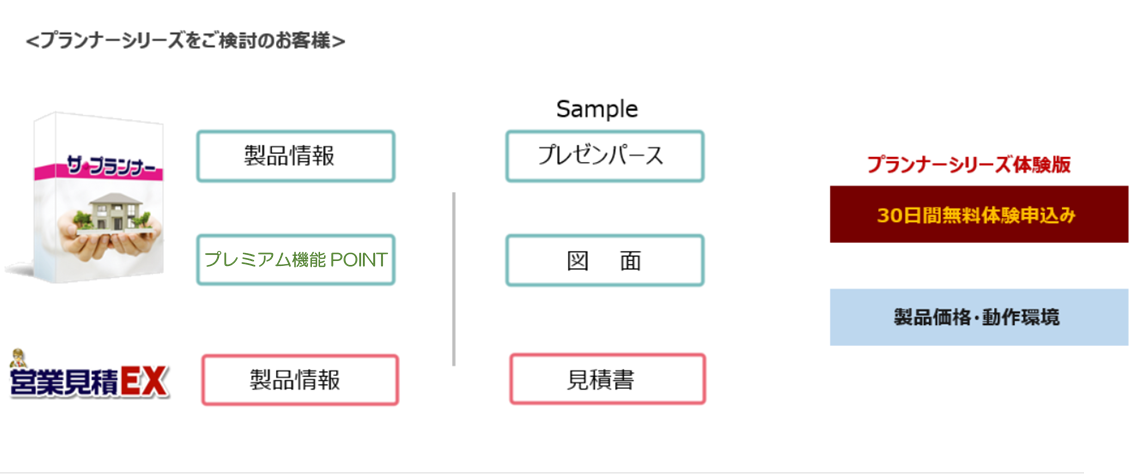This screenshot has height=475, width=1143.
Task: View the プレゼンパース sample
Action: (x=605, y=156)
